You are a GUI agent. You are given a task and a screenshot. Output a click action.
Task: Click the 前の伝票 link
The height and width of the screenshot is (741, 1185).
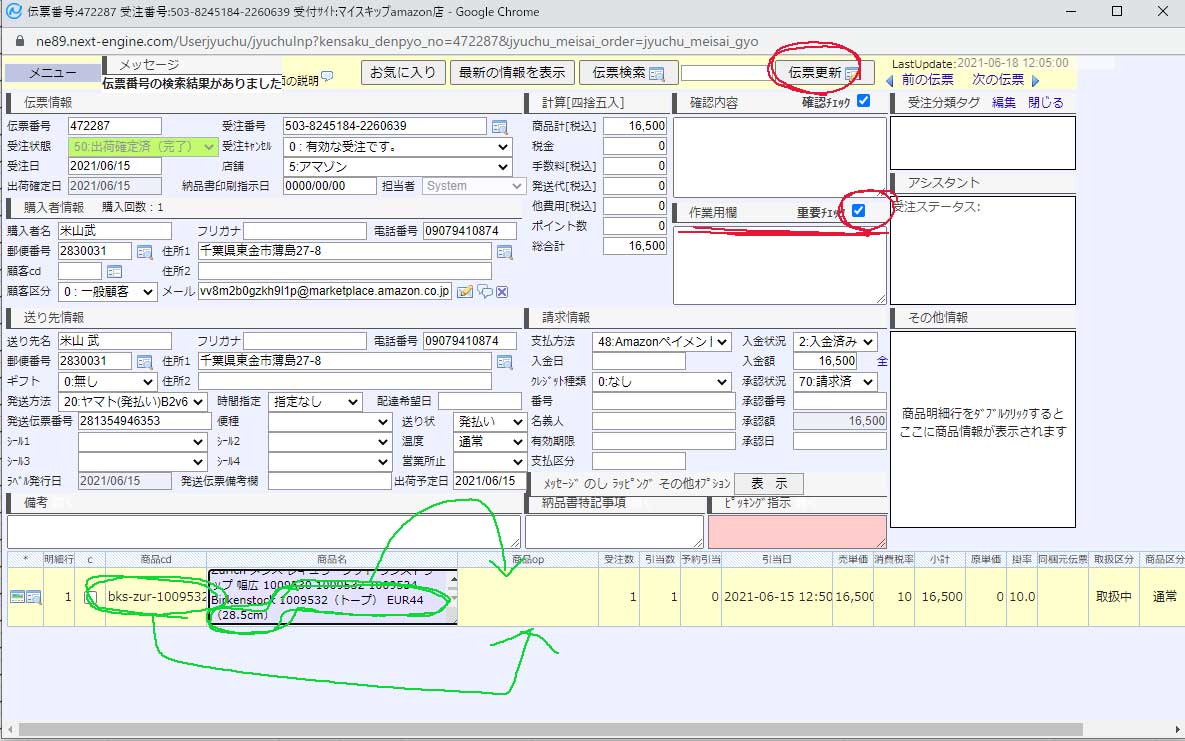pyautogui.click(x=927, y=80)
